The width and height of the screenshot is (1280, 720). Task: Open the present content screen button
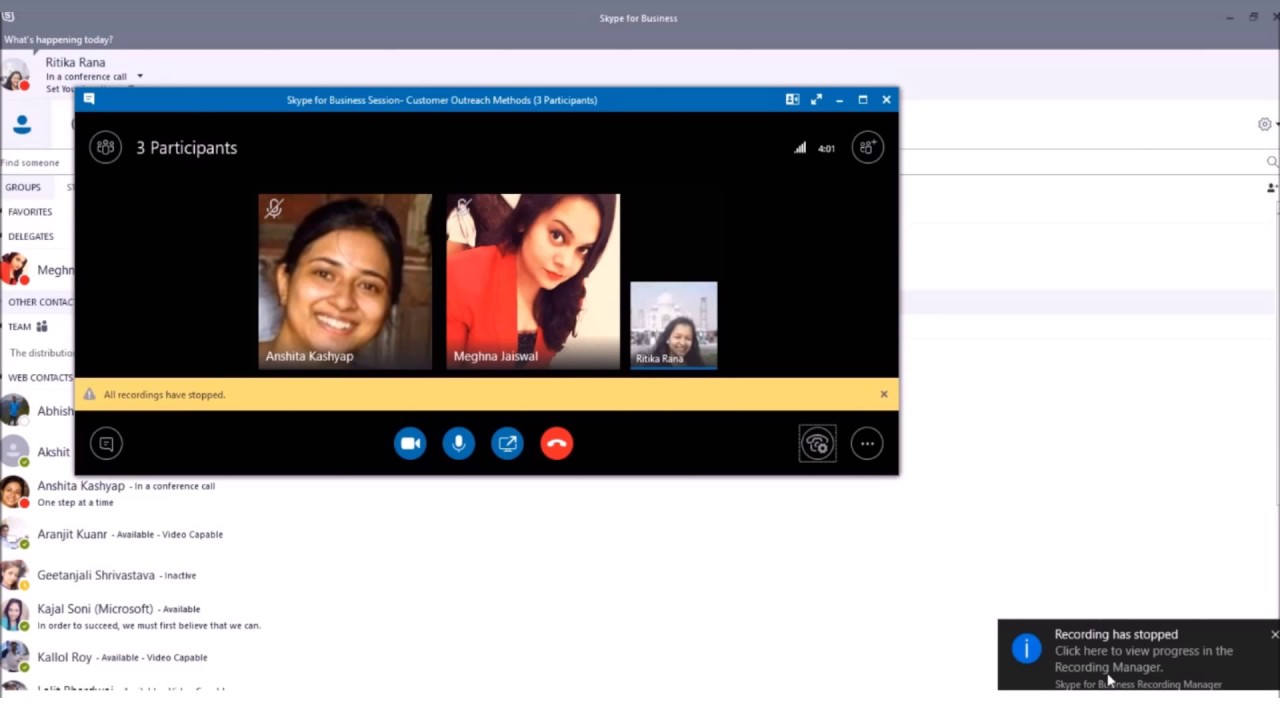point(507,443)
